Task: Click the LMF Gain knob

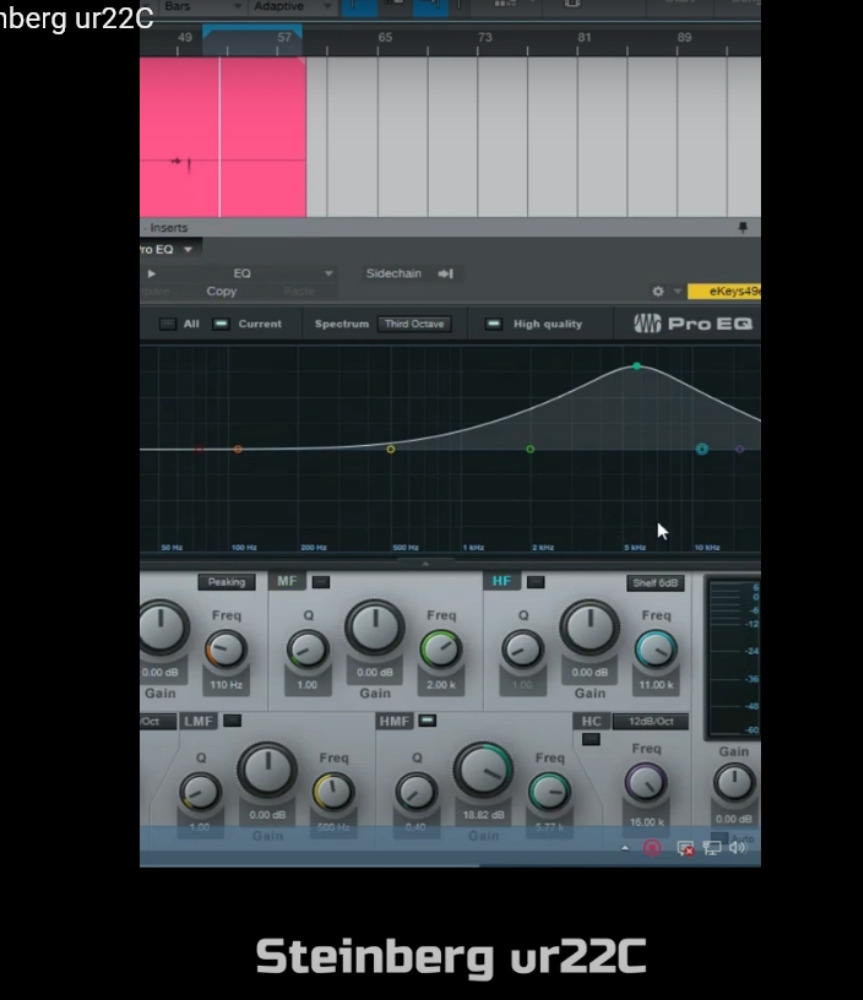Action: (x=267, y=770)
